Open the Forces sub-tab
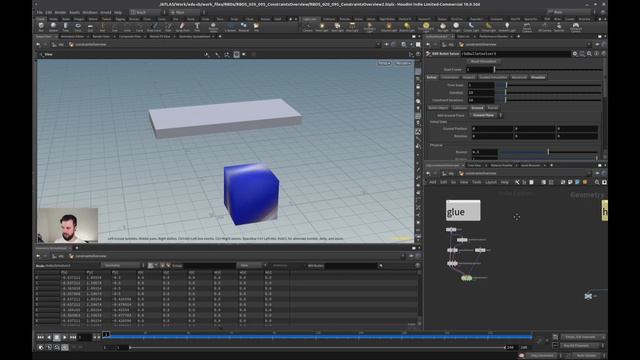 pos(493,108)
